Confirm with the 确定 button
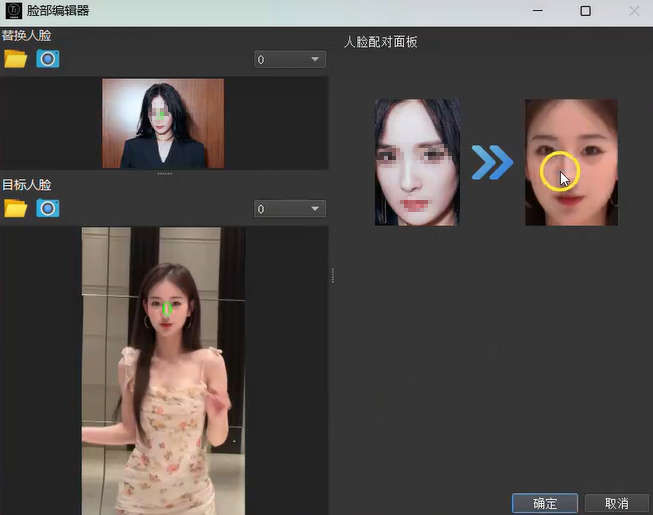The height and width of the screenshot is (515, 653). coord(545,503)
